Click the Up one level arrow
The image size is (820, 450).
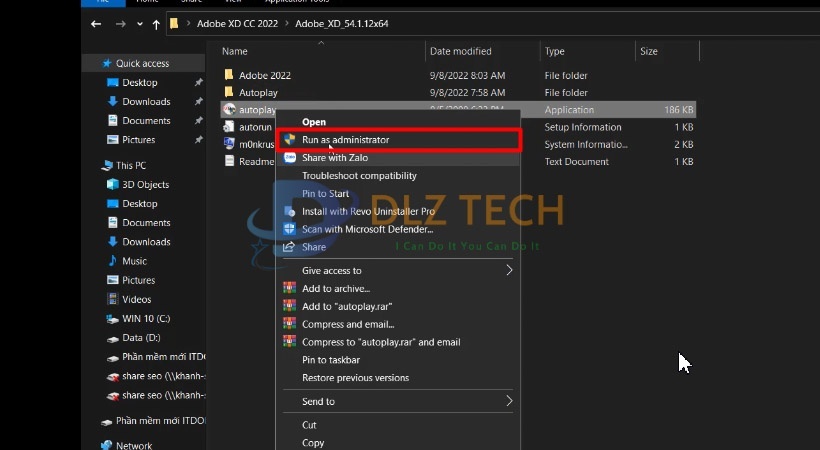[x=156, y=24]
